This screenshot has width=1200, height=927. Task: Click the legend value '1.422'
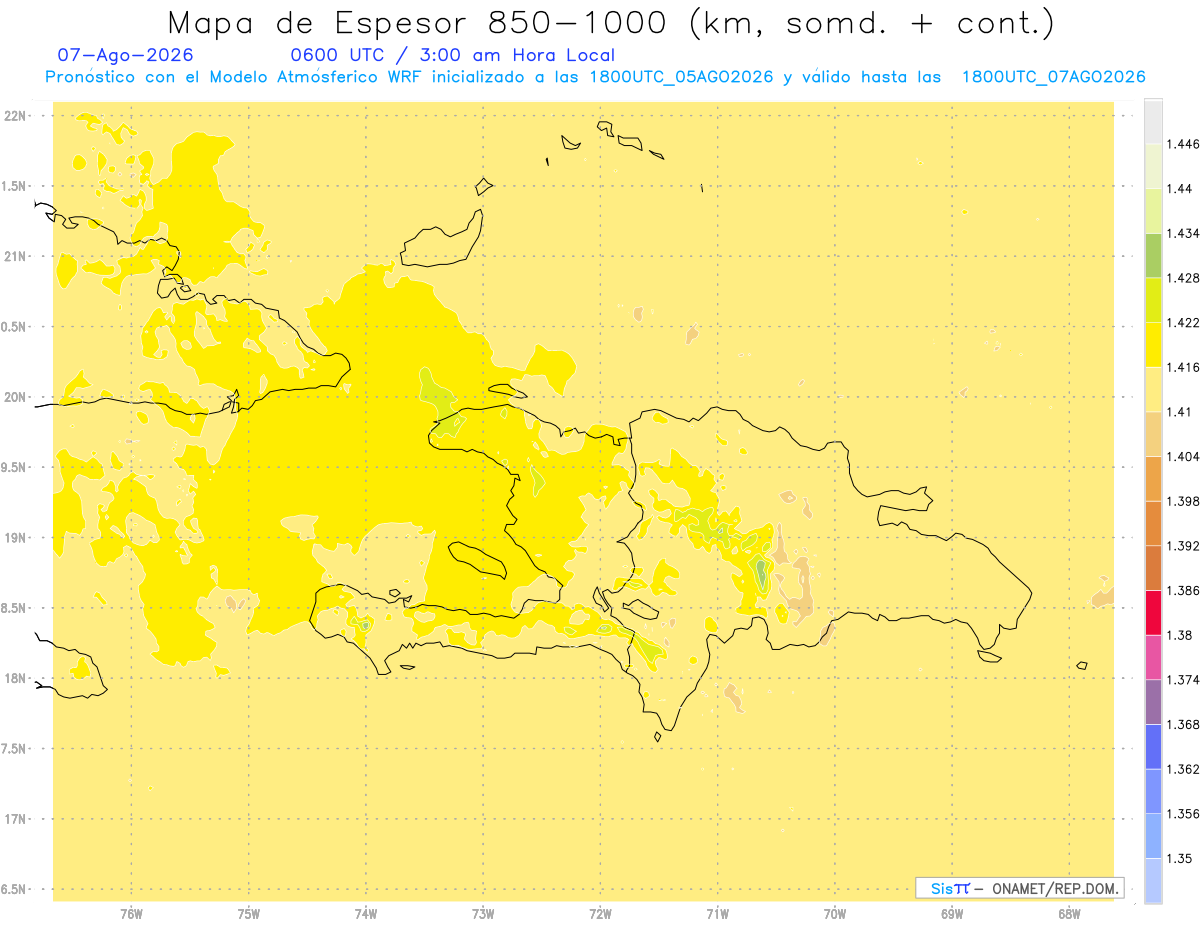1182,322
